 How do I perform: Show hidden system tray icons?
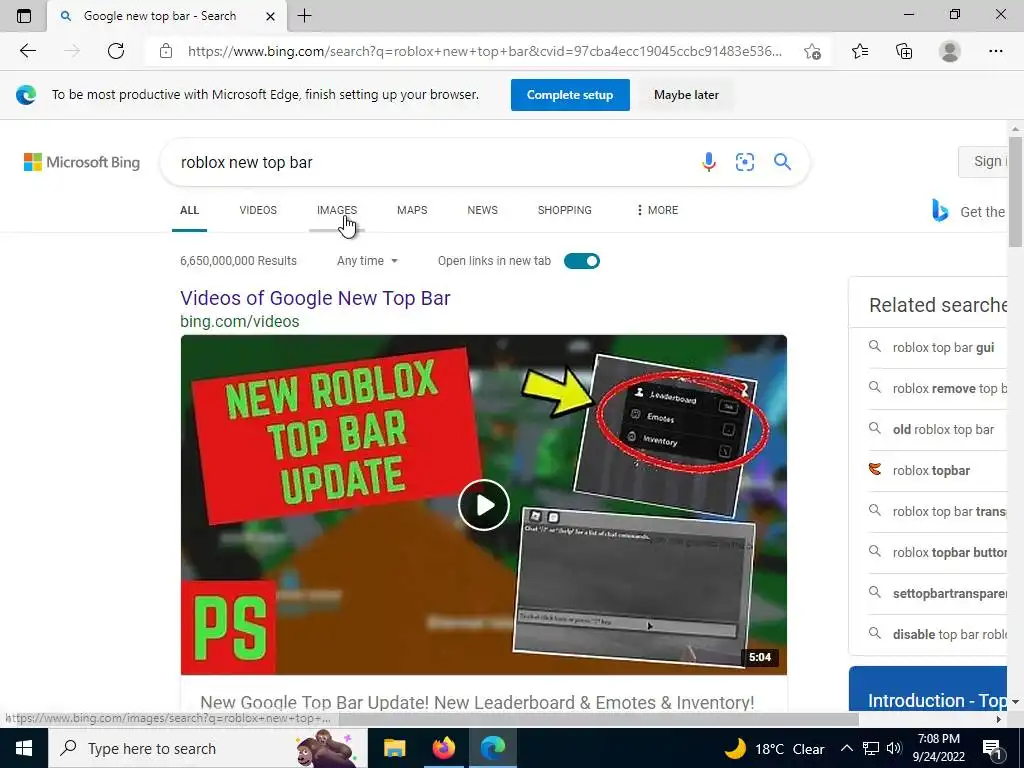coord(846,748)
